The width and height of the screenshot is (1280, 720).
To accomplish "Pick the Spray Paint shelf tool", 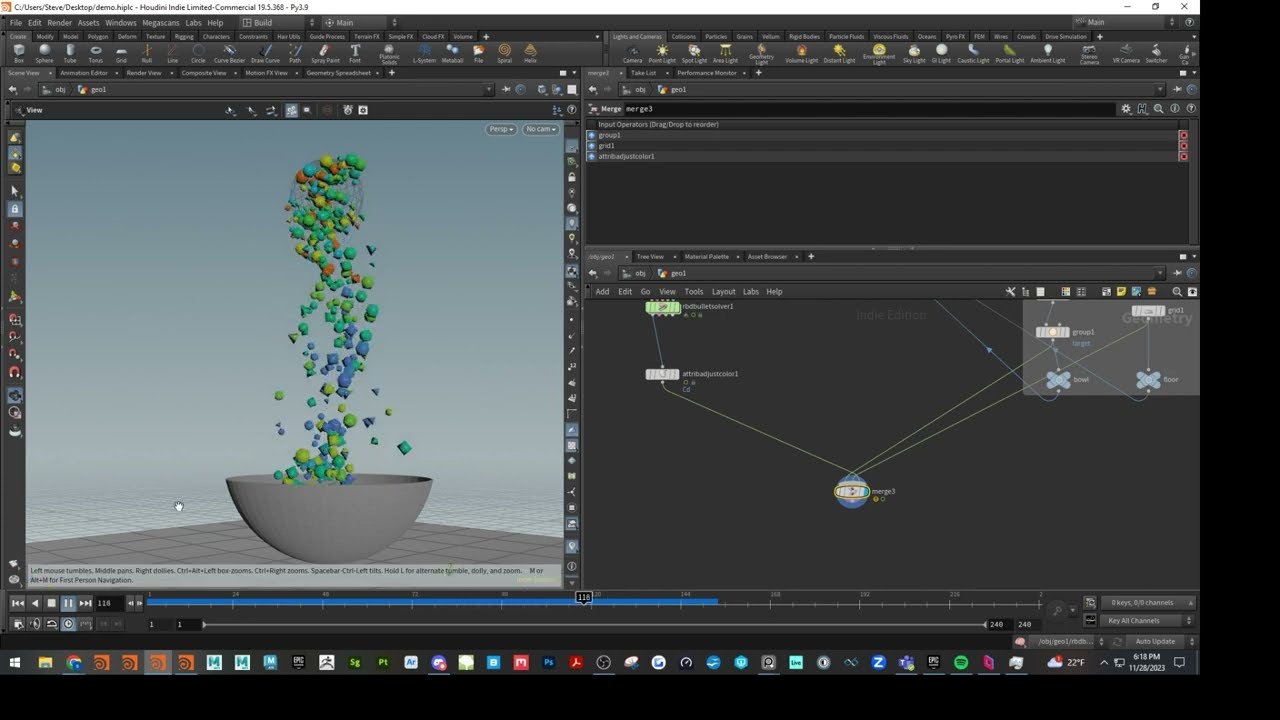I will [x=325, y=53].
